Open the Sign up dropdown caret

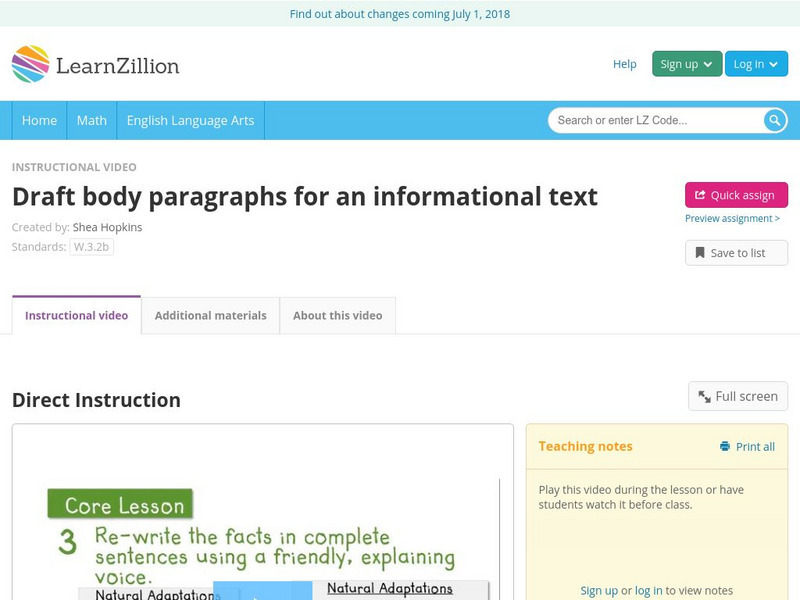coord(707,63)
